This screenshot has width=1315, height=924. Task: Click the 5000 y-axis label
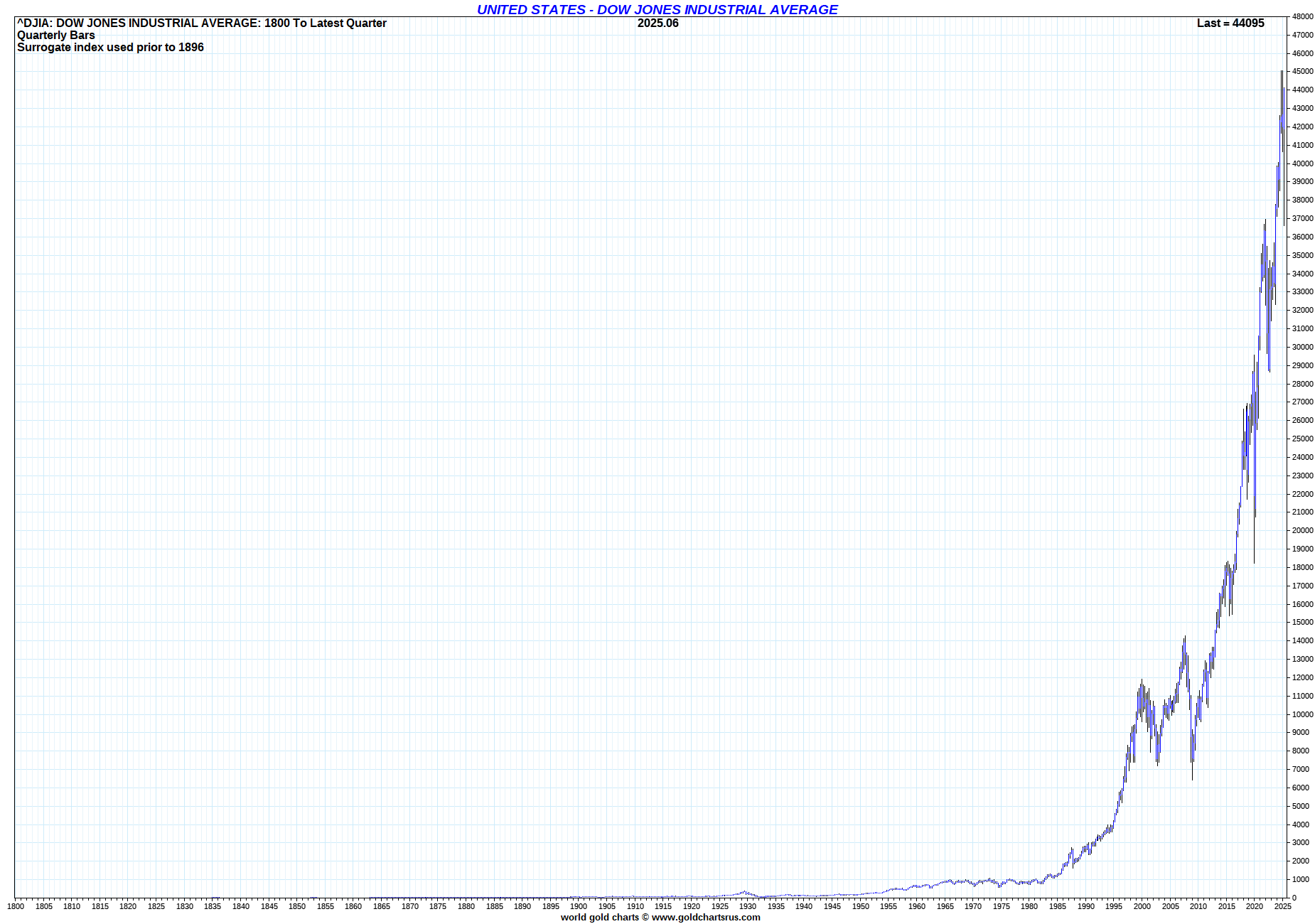pos(1301,806)
